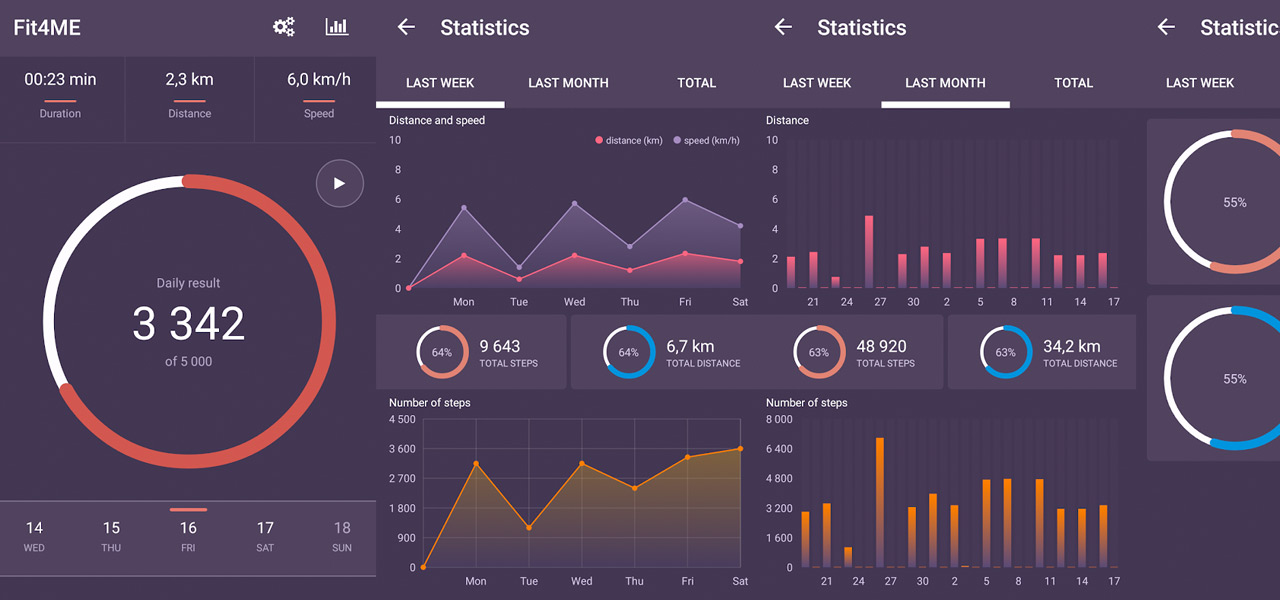Tap the lower 55% blue ring card
The height and width of the screenshot is (600, 1280).
[1213, 378]
